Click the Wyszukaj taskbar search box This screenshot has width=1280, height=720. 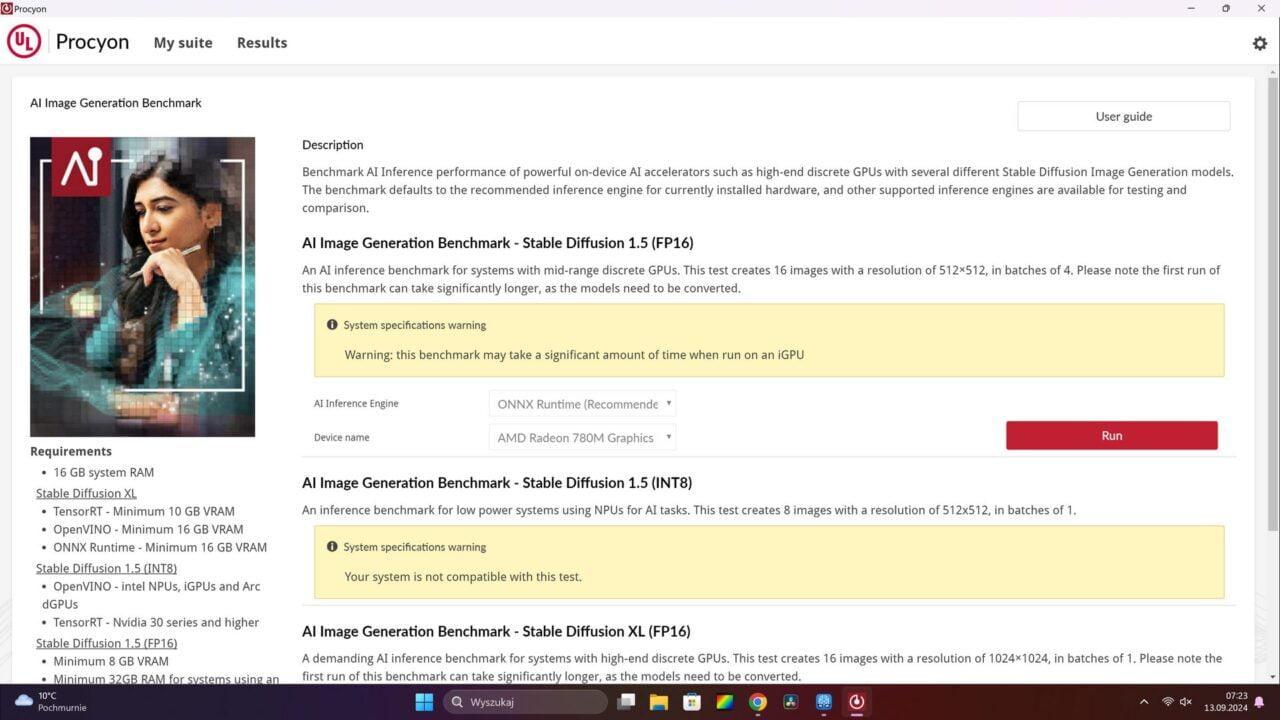click(x=525, y=702)
